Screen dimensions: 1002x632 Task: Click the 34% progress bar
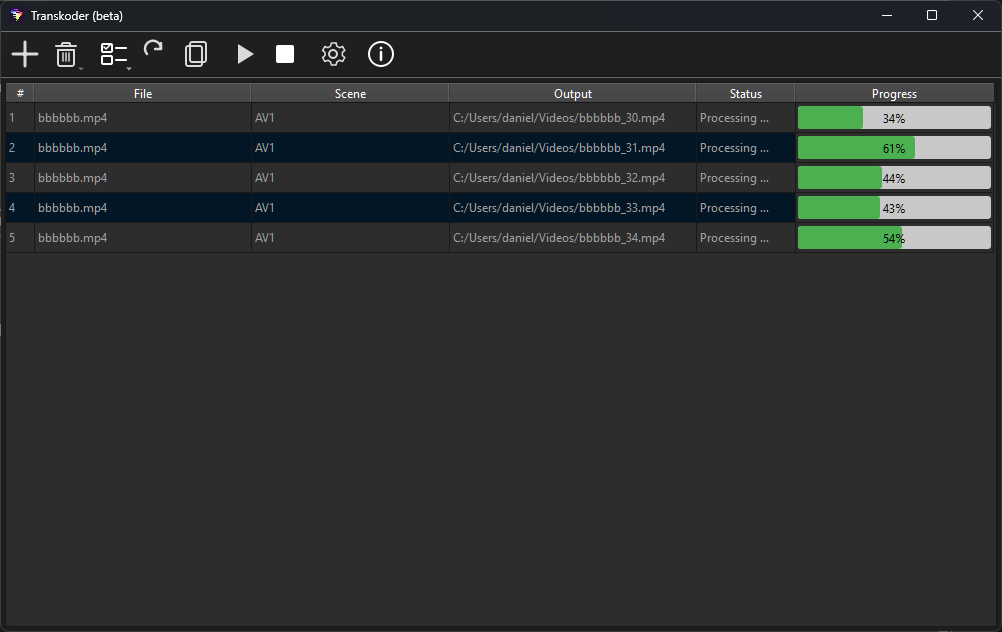coord(894,118)
